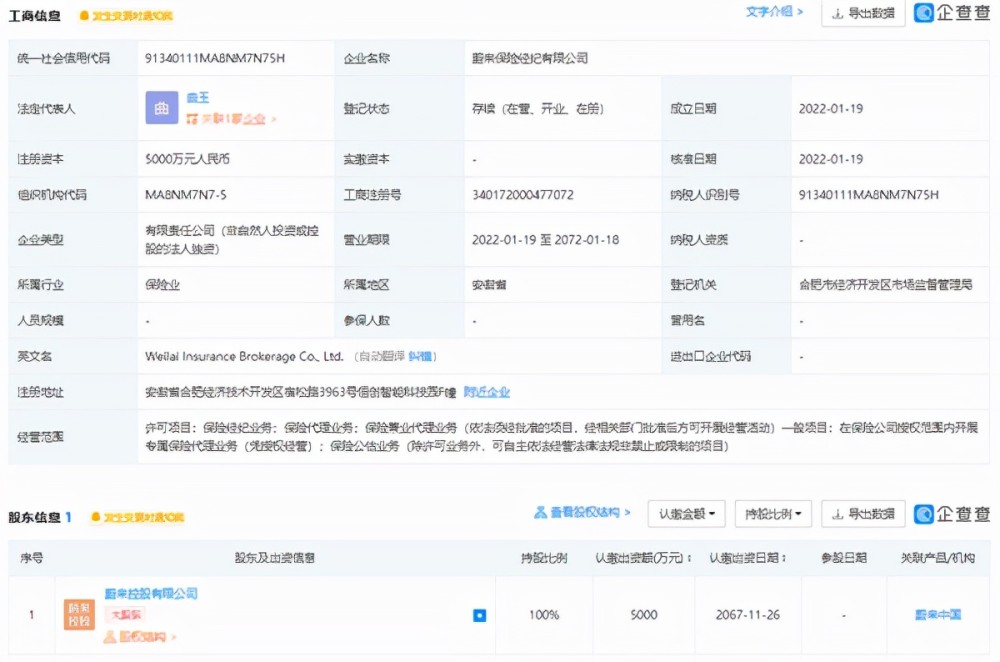This screenshot has width=1000, height=662.
Task: Open the 蔚来控股 shareholder logo thumbnail
Action: tap(79, 615)
